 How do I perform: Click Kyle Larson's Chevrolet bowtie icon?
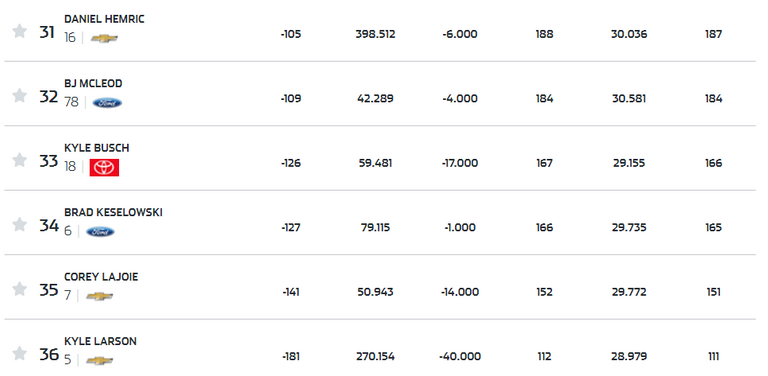point(99,361)
